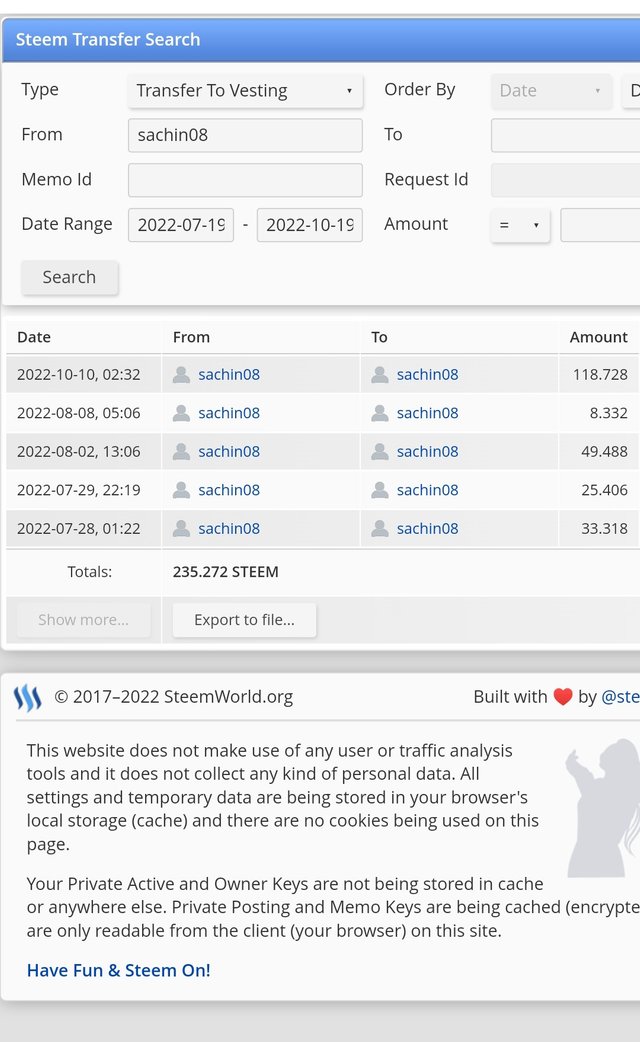Click the Memo Id input field
This screenshot has width=640, height=1042.
point(245,180)
